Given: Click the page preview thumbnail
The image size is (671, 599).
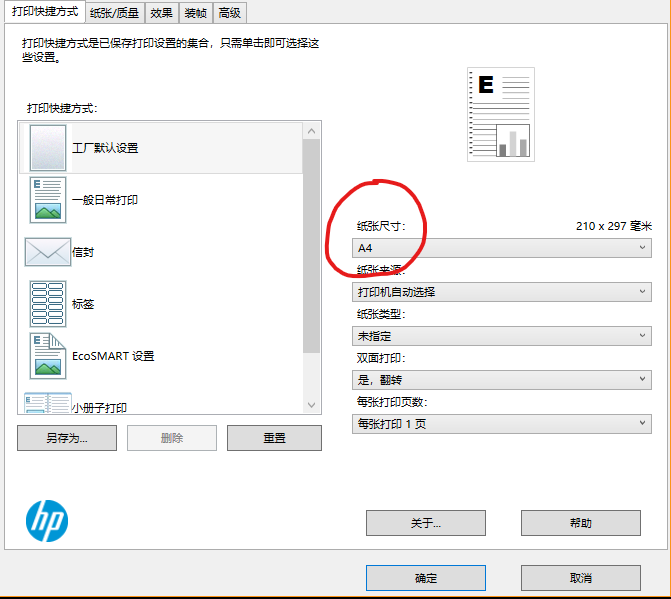Looking at the screenshot, I should click(x=500, y=114).
